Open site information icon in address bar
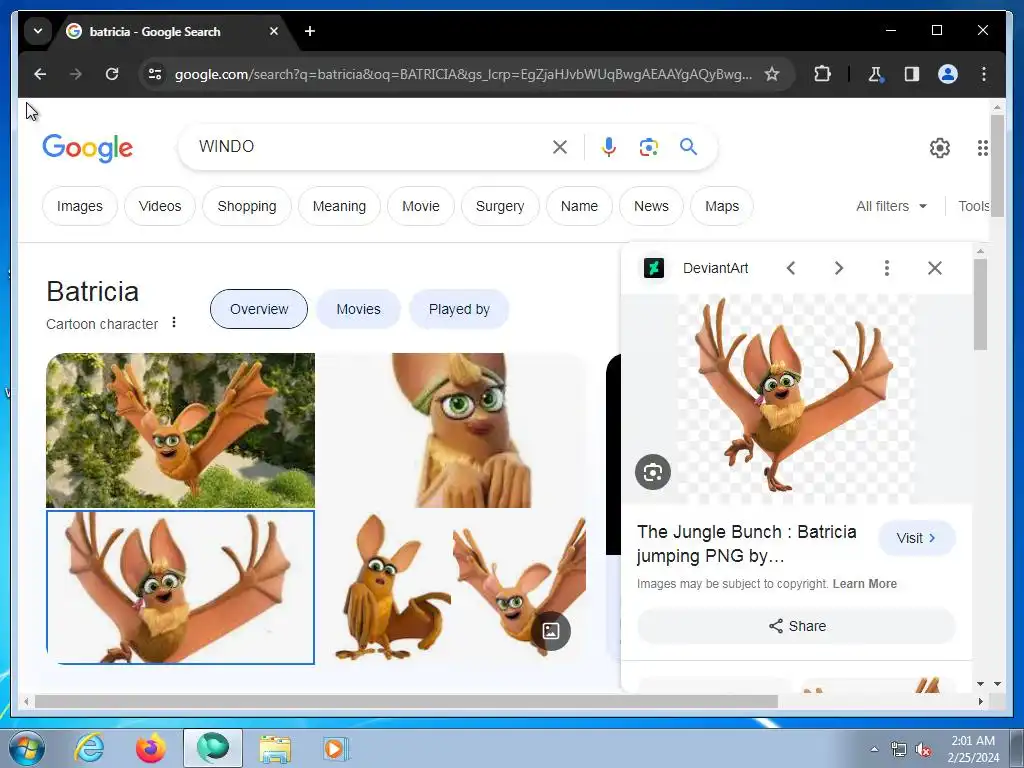The width and height of the screenshot is (1024, 768). [155, 74]
